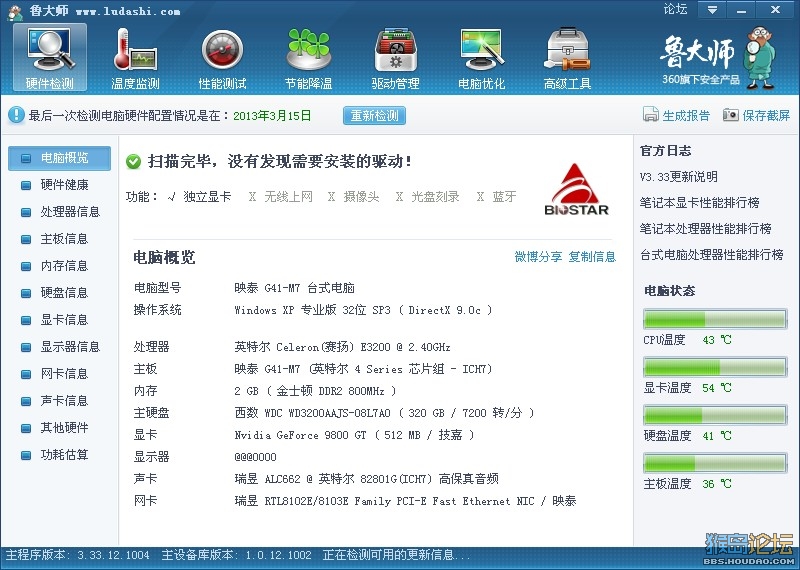Screen dimensions: 800x570
Task: Open the title bar dropdown menu arrow
Action: [712, 10]
